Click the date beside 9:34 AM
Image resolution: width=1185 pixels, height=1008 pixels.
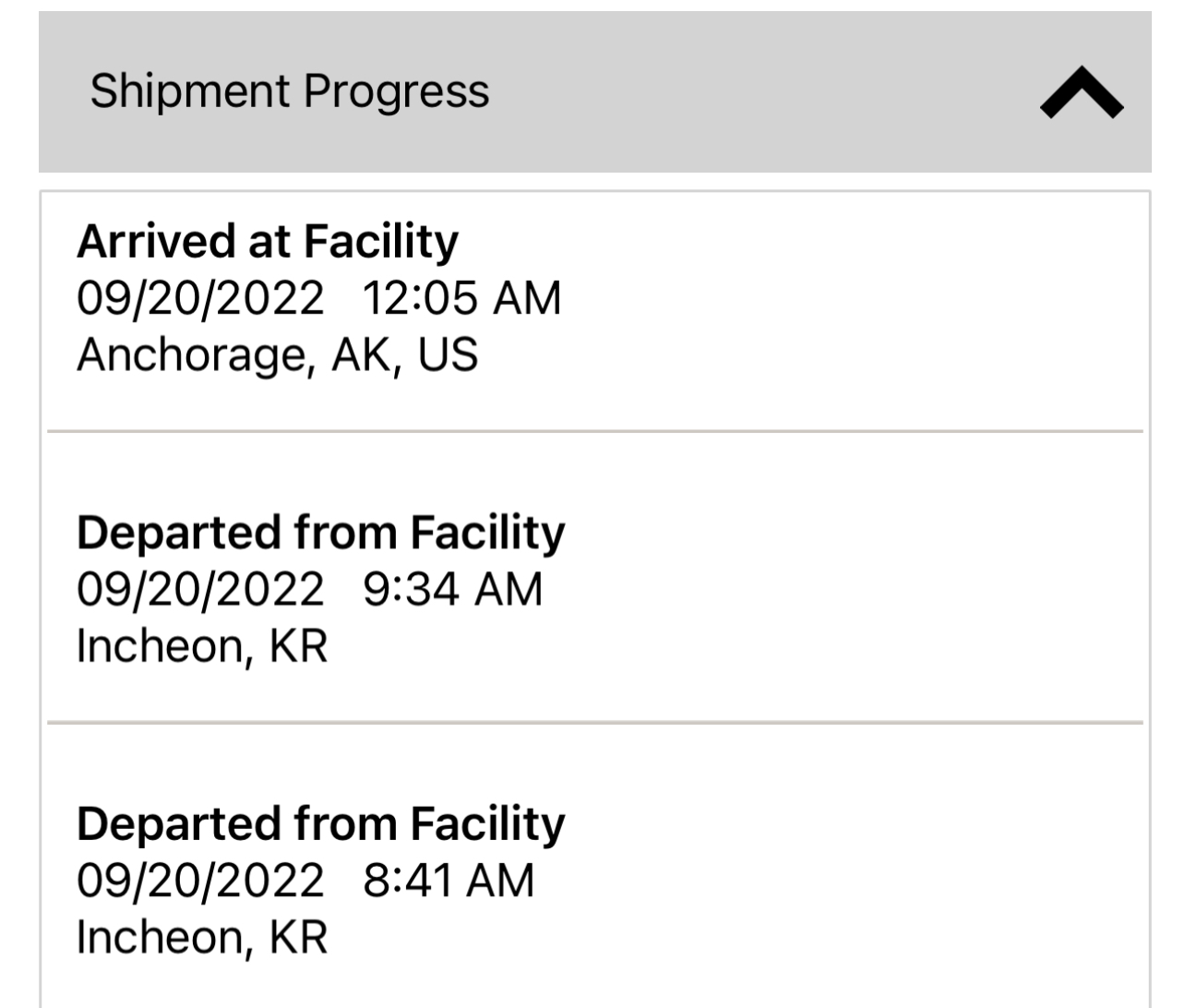tap(200, 590)
